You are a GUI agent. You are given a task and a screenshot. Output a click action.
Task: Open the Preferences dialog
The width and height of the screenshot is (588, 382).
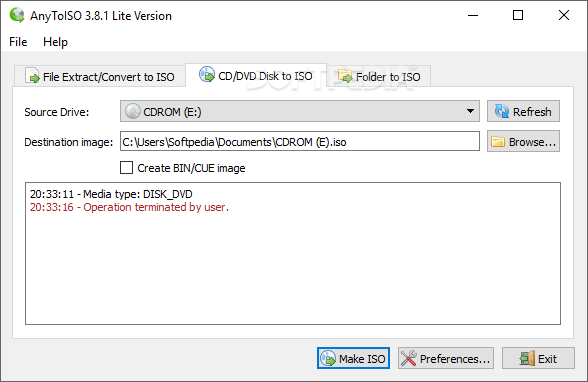pyautogui.click(x=446, y=358)
